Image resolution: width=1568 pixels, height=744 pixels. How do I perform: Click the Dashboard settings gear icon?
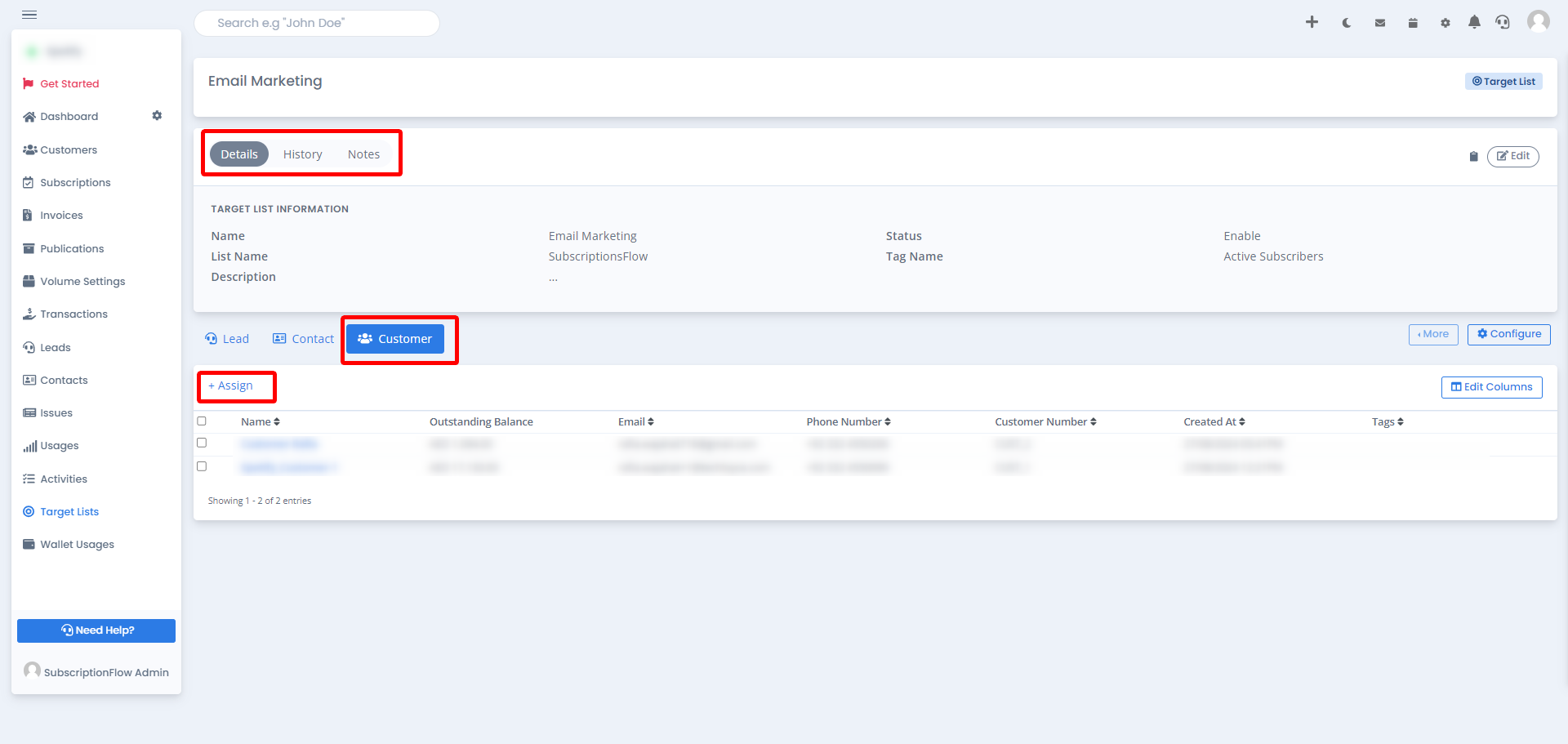[157, 116]
